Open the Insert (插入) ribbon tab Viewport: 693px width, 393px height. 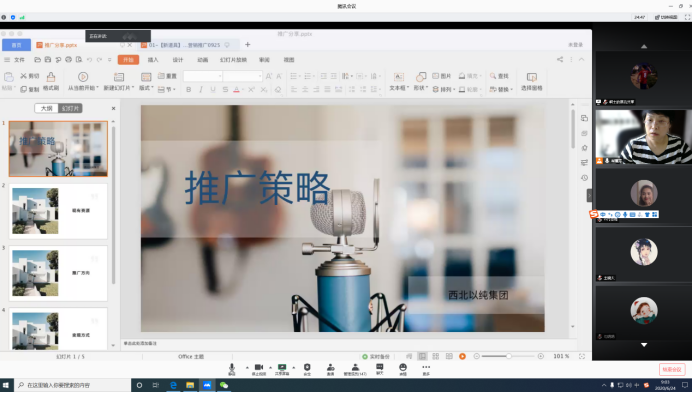[x=153, y=60]
